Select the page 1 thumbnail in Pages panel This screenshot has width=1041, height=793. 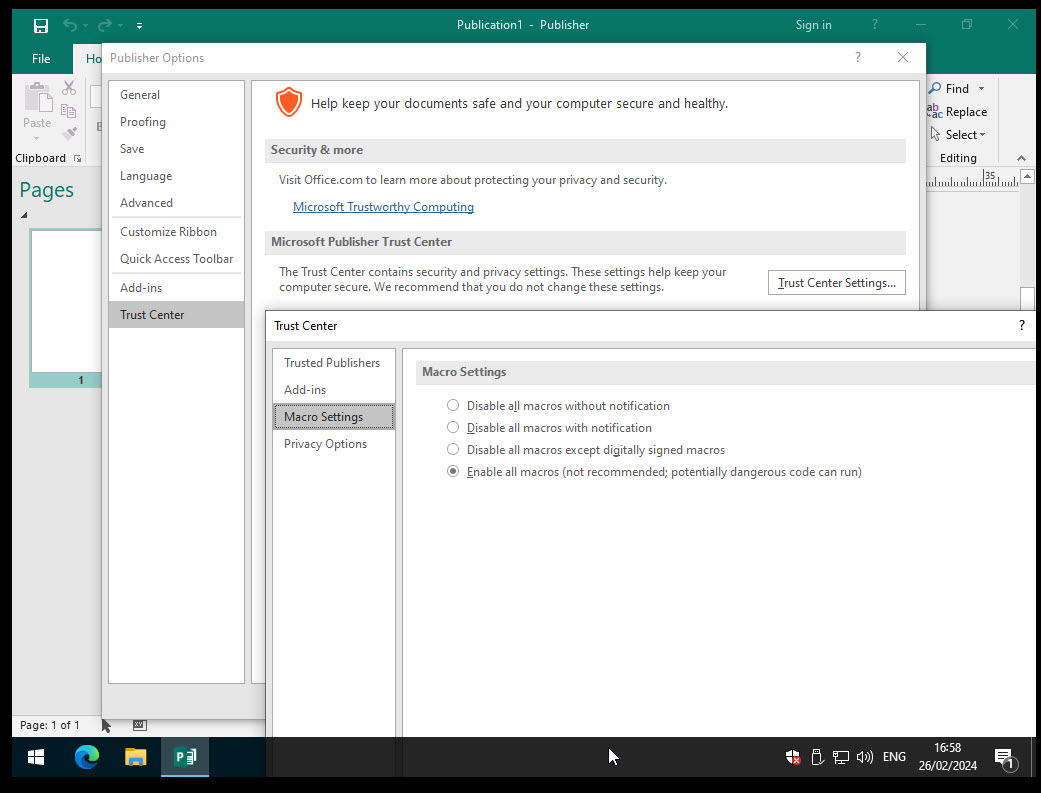[x=65, y=300]
